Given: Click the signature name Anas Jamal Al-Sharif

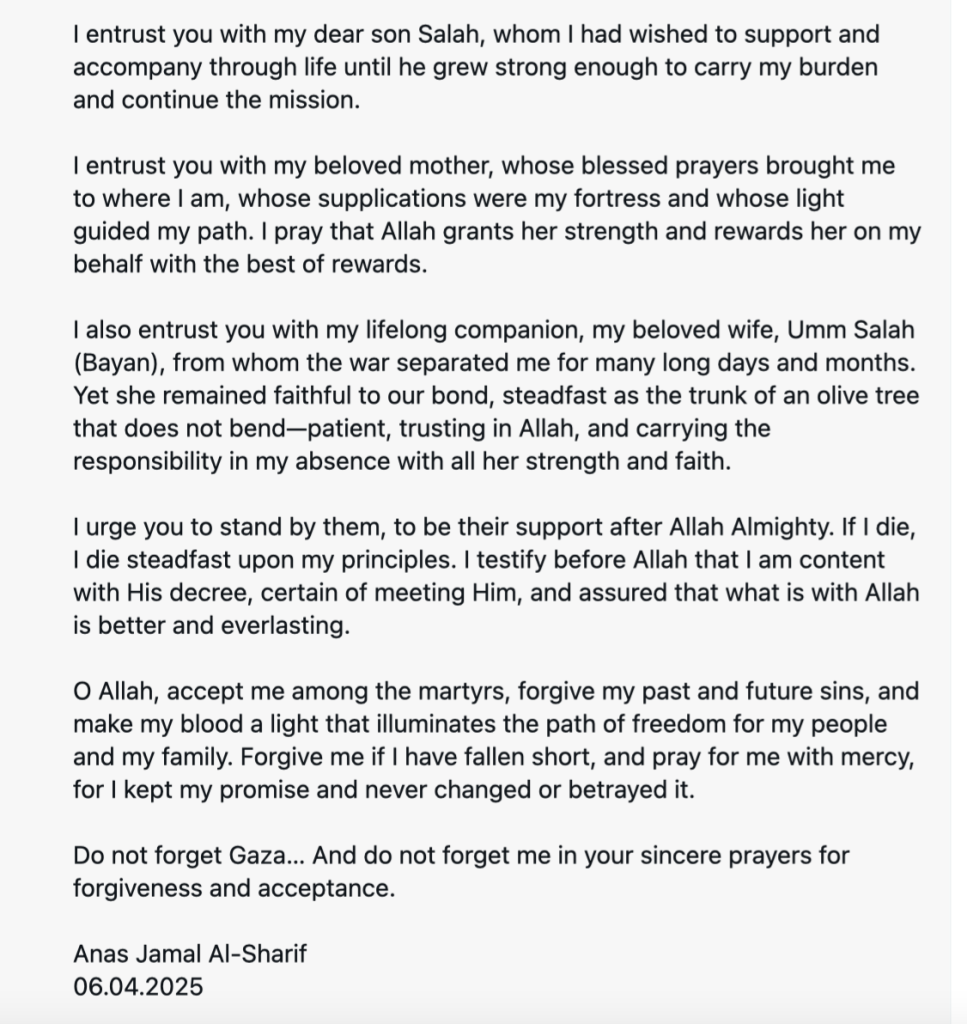Looking at the screenshot, I should point(190,953).
